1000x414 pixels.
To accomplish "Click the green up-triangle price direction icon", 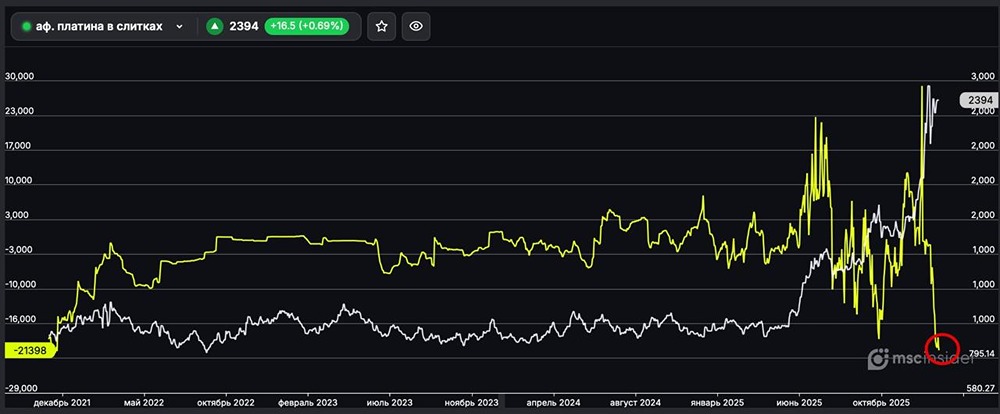I will pos(214,27).
